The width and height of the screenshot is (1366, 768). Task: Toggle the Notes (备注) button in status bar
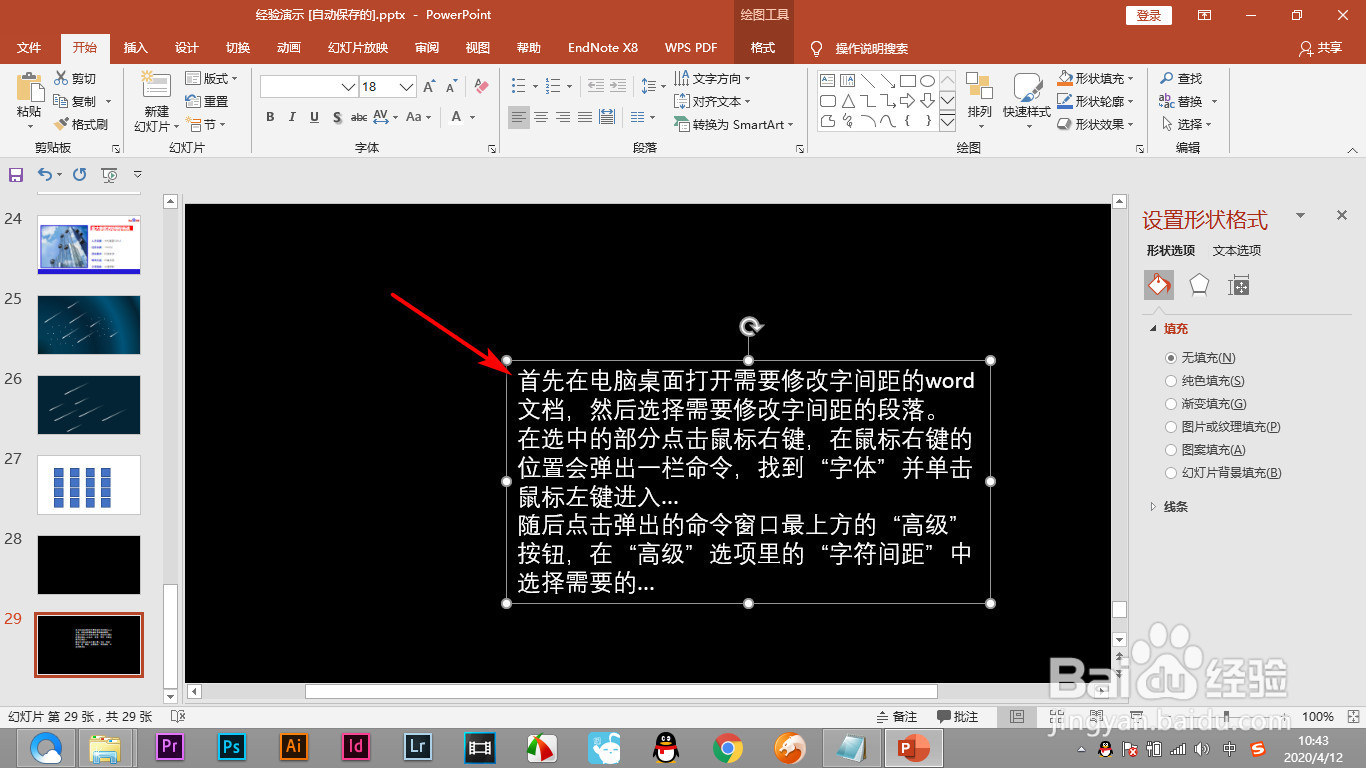897,716
